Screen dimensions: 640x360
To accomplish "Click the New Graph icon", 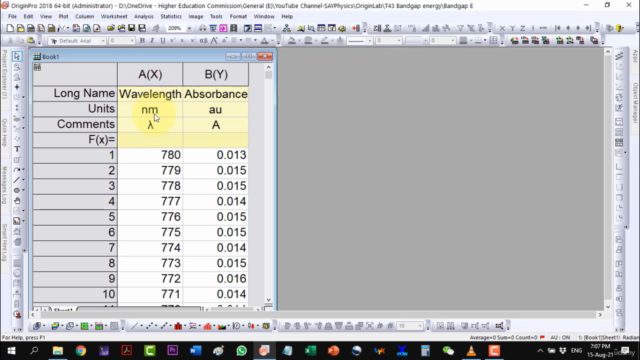I will [x=41, y=28].
